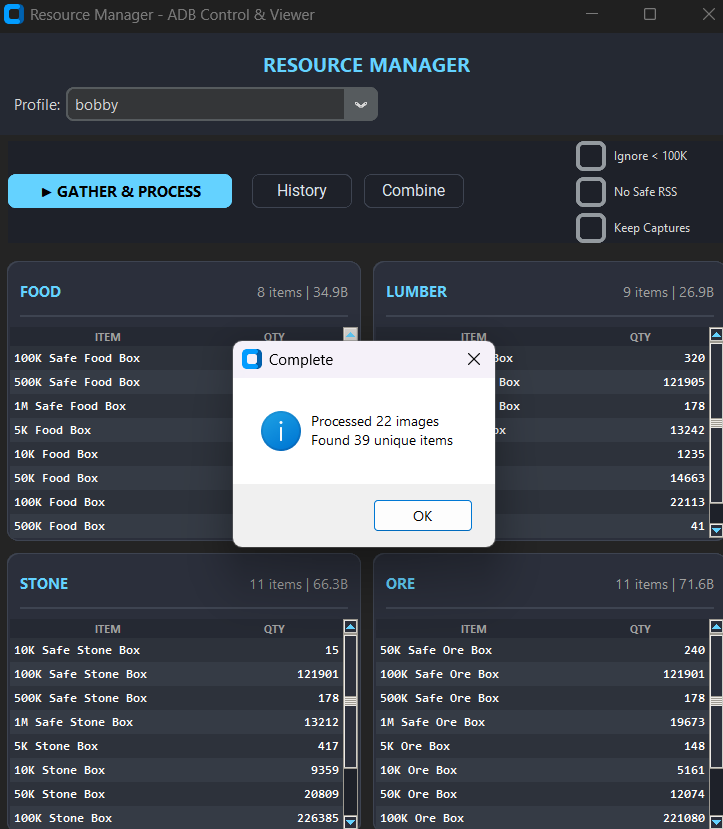
Task: Click the LUMBER list scroll-down arrow
Action: (x=715, y=529)
